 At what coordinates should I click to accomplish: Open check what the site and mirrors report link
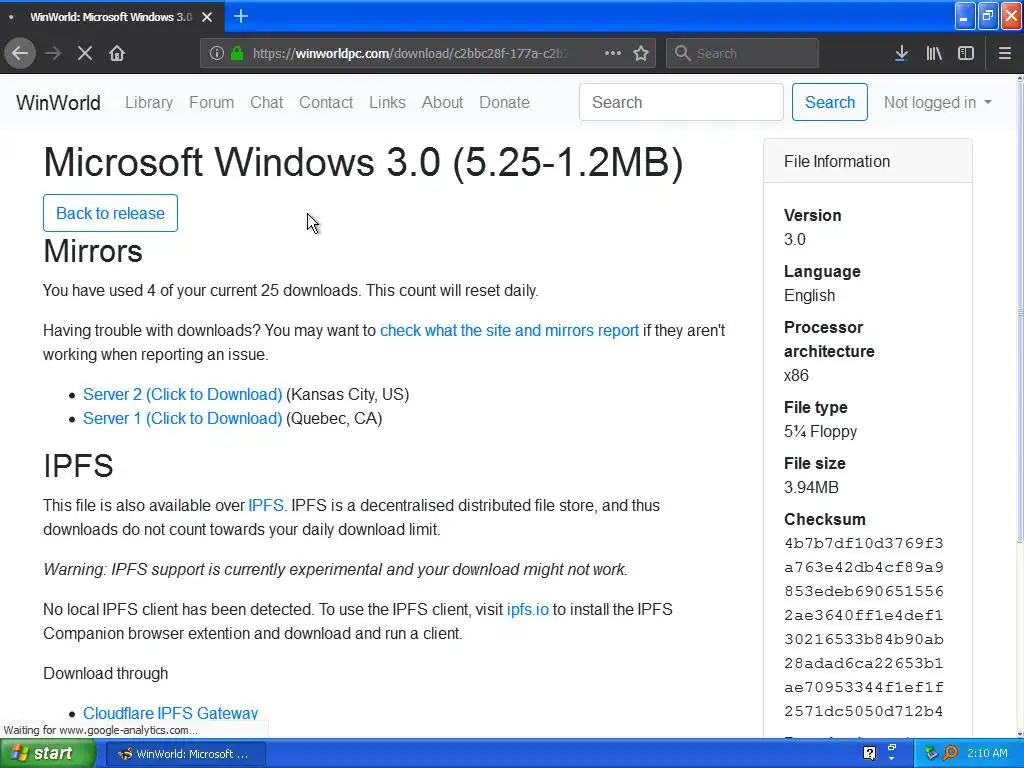click(x=509, y=330)
